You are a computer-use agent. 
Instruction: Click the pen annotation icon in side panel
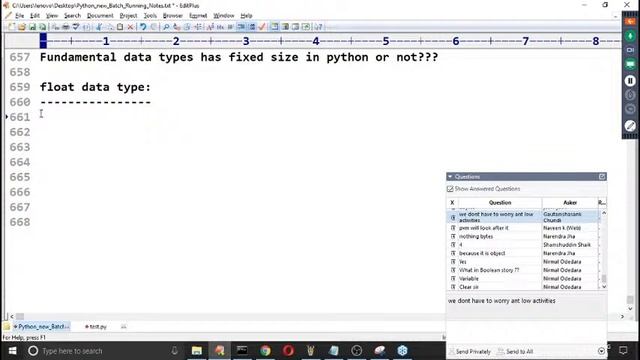click(x=630, y=126)
